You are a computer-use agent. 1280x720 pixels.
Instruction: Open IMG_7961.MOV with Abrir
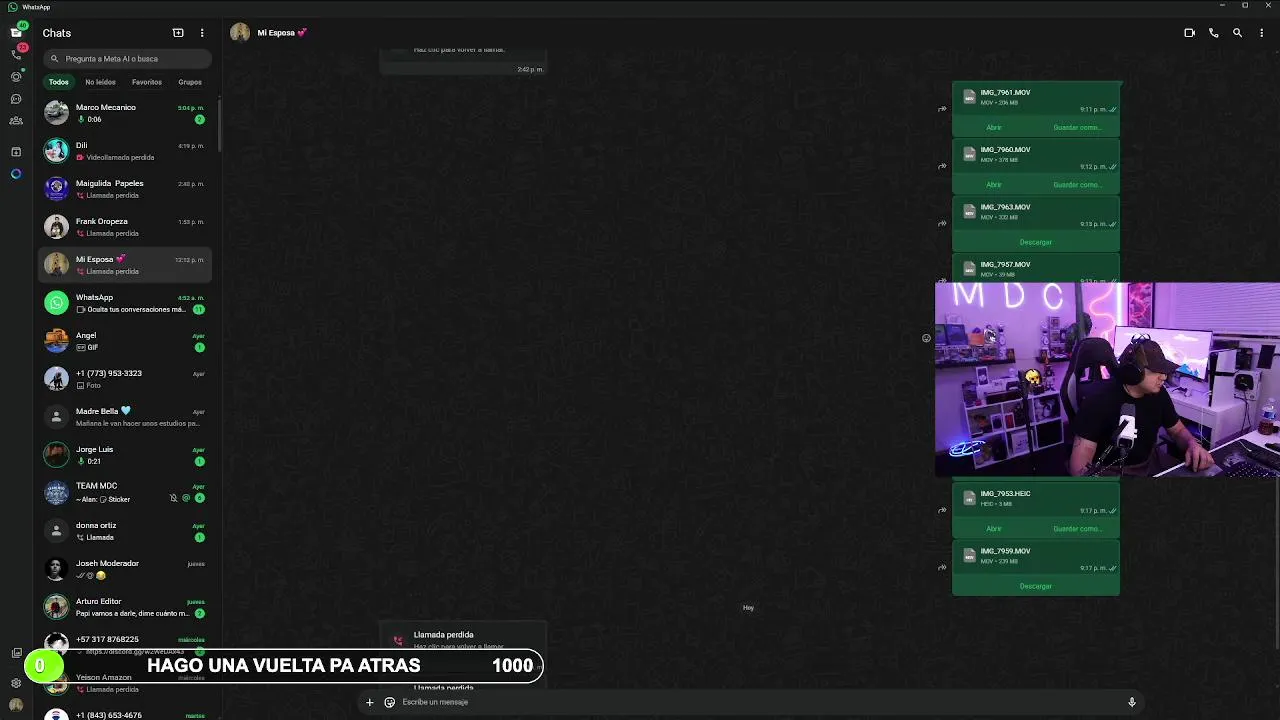tap(994, 127)
